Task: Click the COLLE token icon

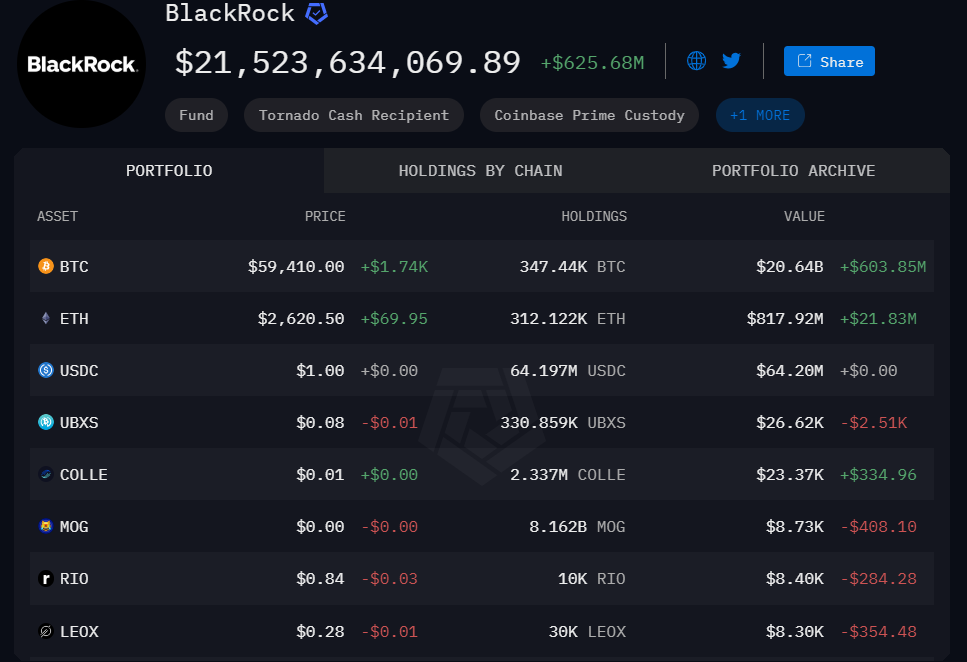Action: (44, 474)
